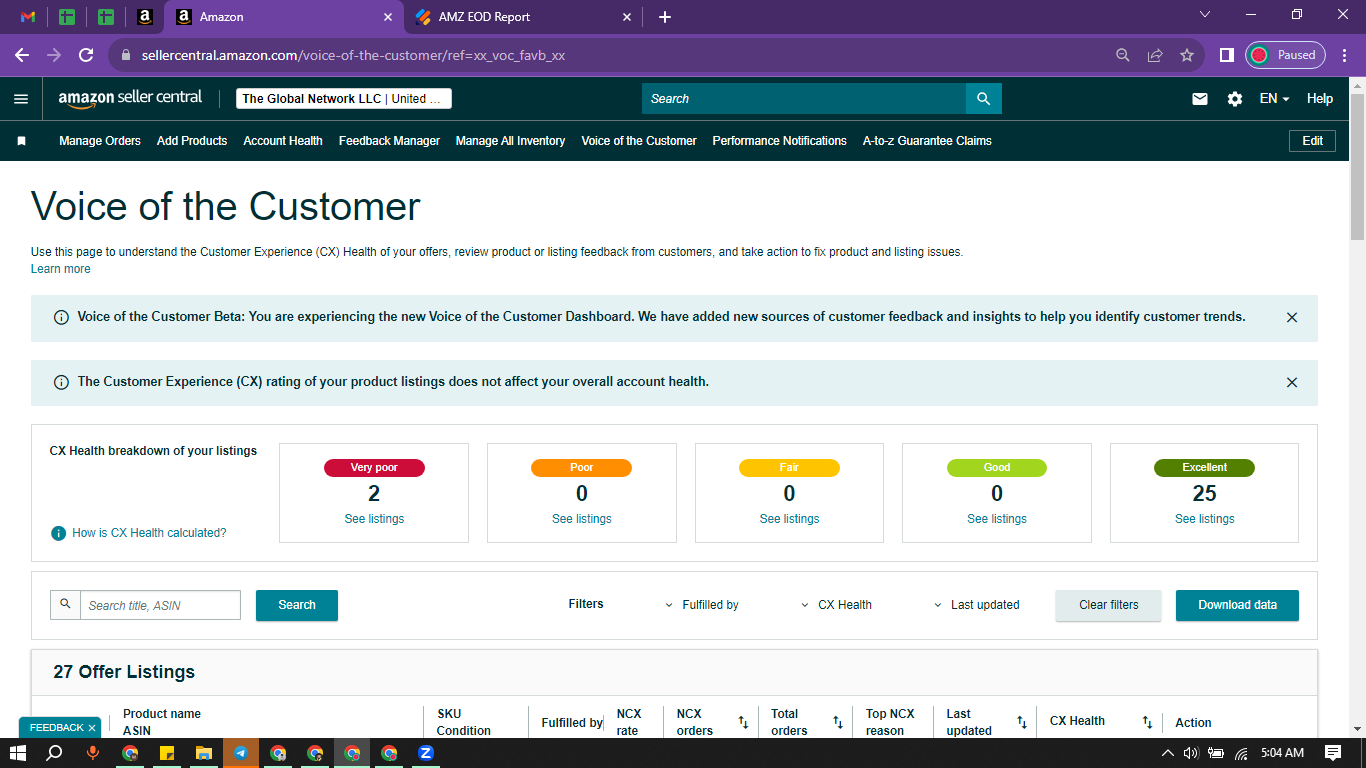See listings under Poor
Screen dimensions: 1366x768
[582, 519]
